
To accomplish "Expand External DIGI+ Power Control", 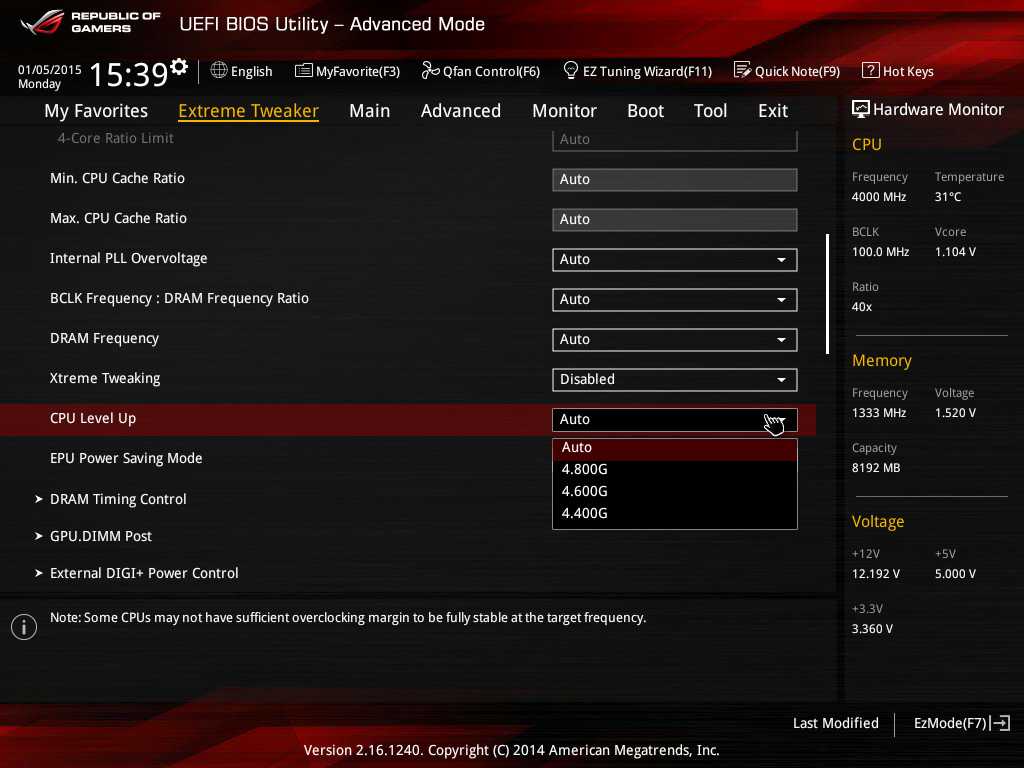I will click(x=144, y=573).
